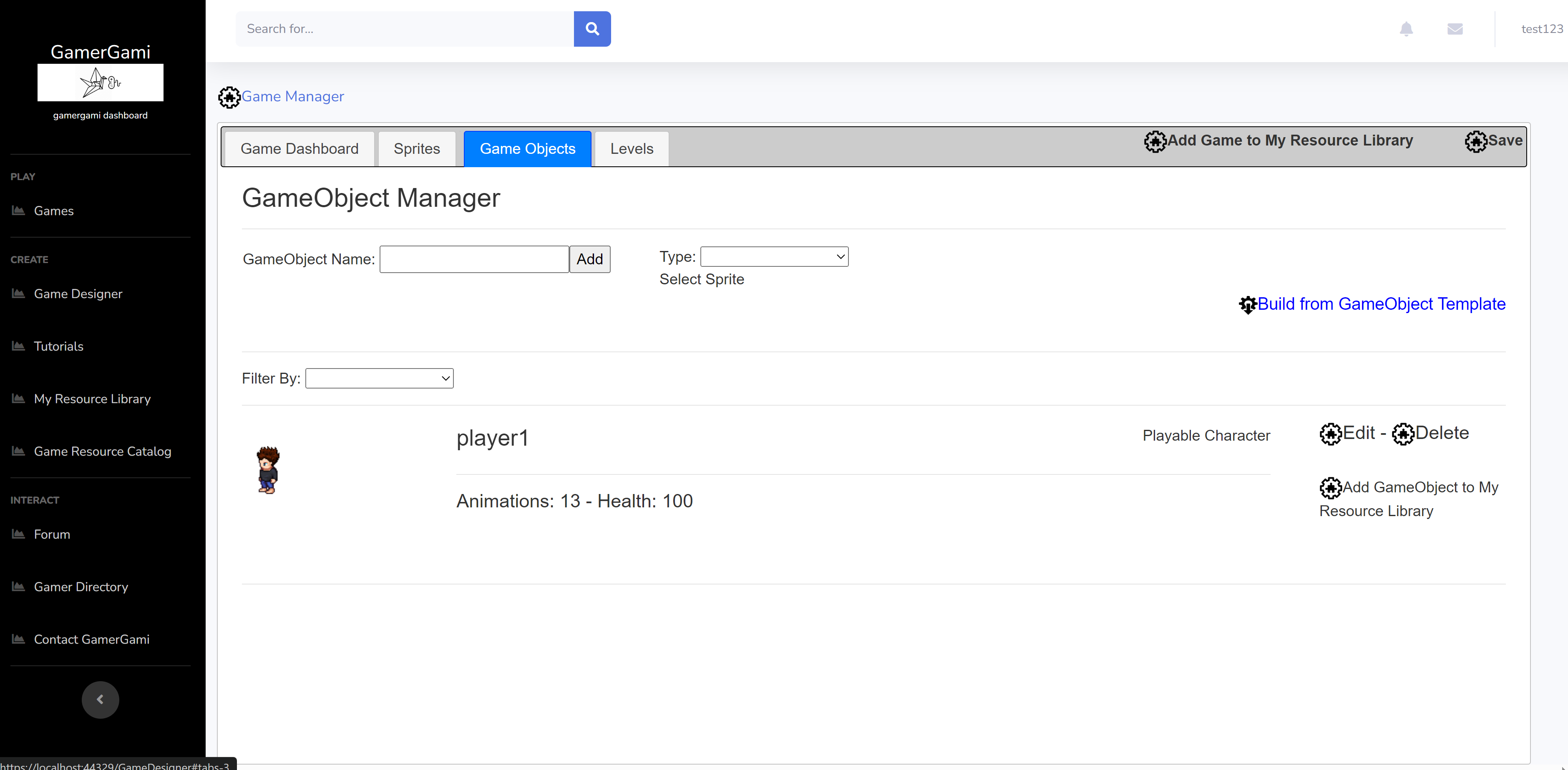
Task: Click the blue search magnifier button
Action: [591, 29]
